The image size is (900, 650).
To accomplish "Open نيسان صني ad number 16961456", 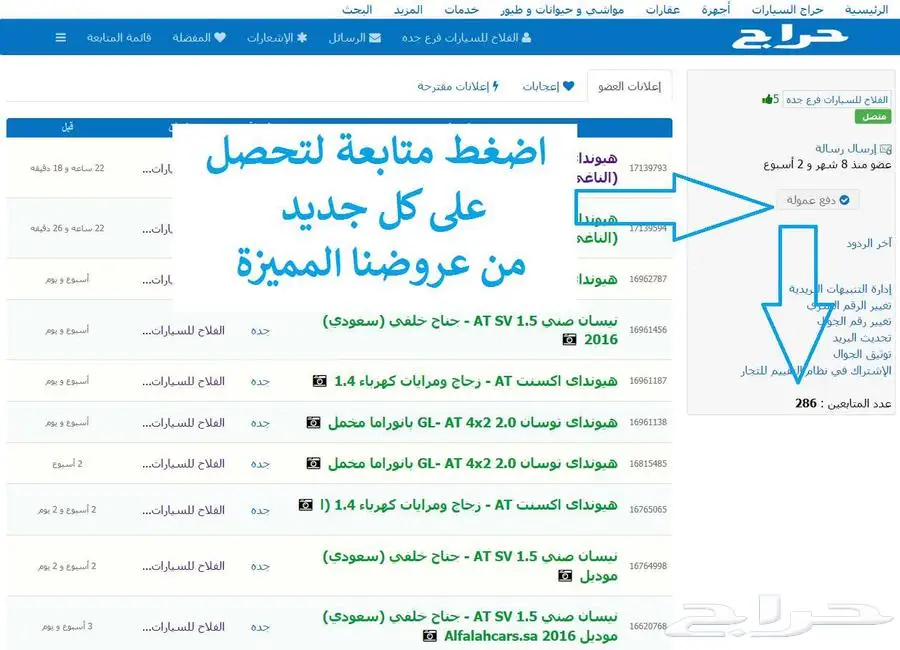I will [x=470, y=330].
